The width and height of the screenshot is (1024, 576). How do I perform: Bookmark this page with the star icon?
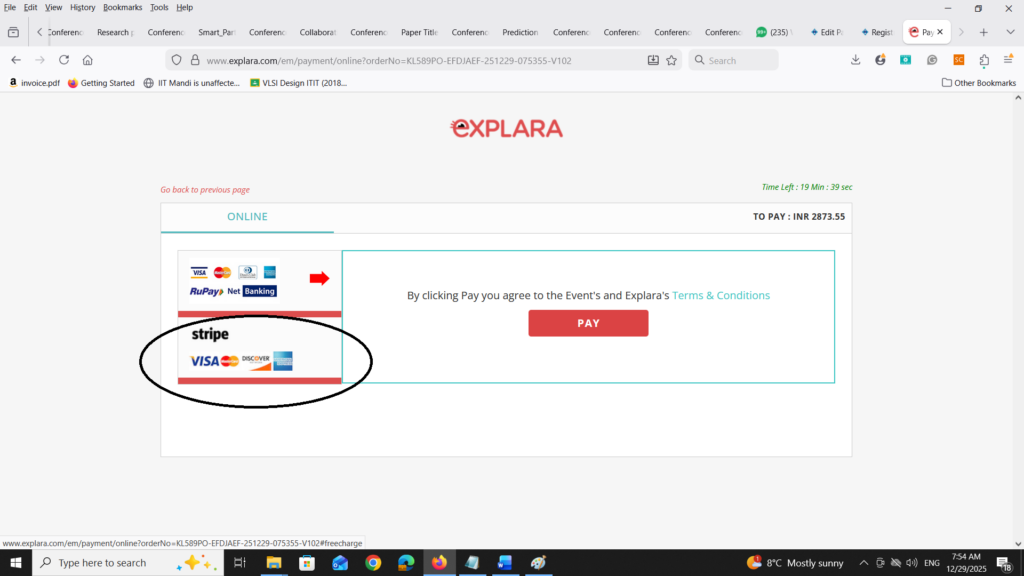coord(671,60)
